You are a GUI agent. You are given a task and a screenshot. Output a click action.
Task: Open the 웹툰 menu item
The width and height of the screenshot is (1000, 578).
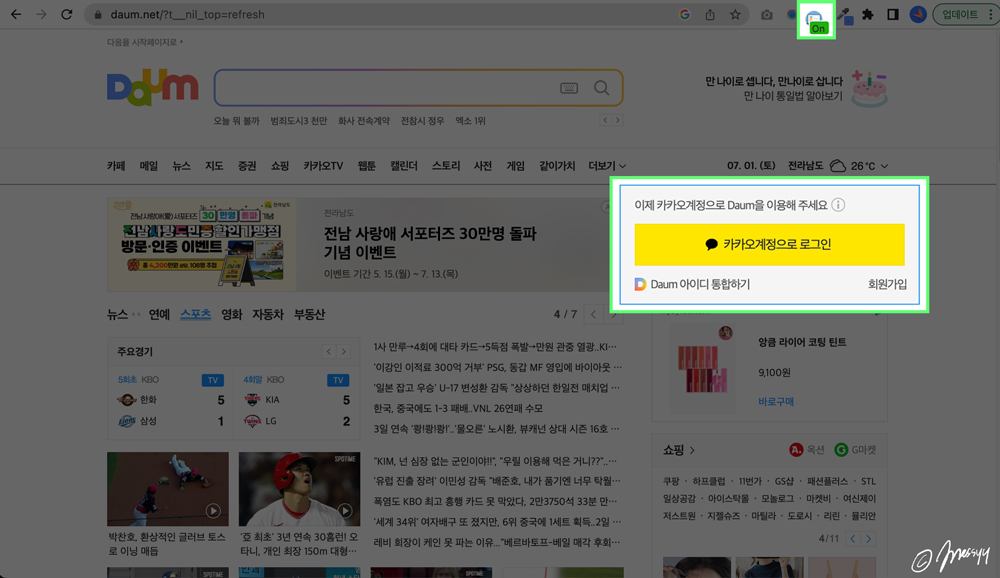pos(367,166)
